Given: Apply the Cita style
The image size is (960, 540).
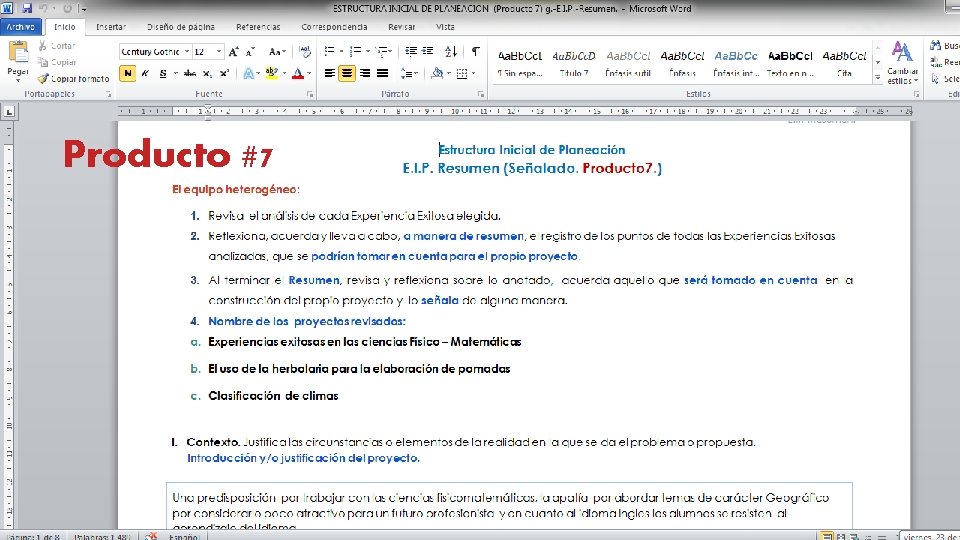Looking at the screenshot, I should point(844,63).
